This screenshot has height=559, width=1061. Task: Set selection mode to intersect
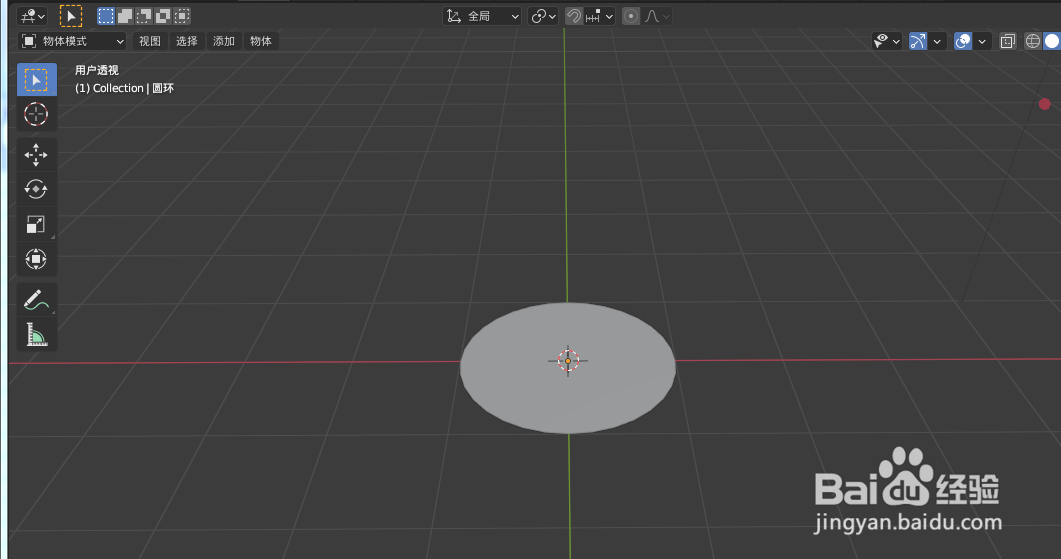click(x=182, y=16)
